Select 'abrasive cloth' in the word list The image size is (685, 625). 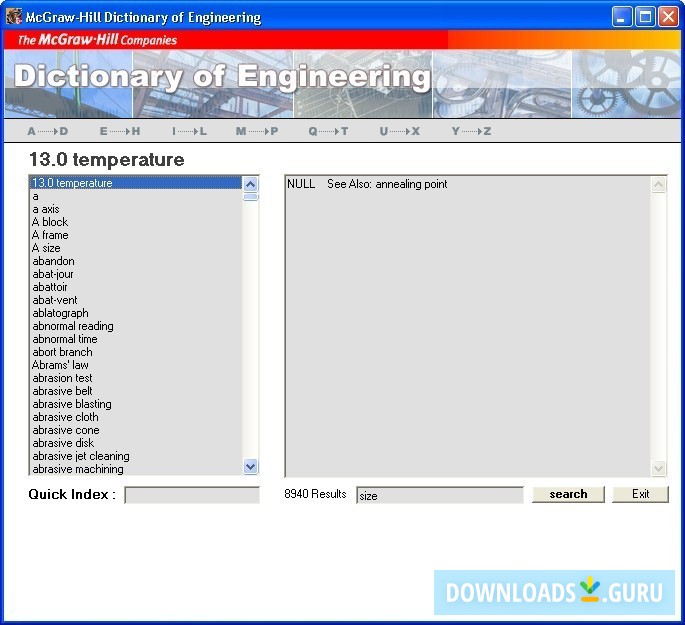coord(136,417)
